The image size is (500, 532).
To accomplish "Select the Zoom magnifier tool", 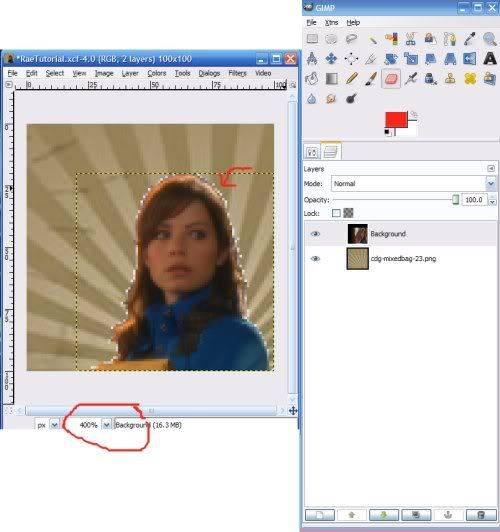I will click(x=489, y=39).
